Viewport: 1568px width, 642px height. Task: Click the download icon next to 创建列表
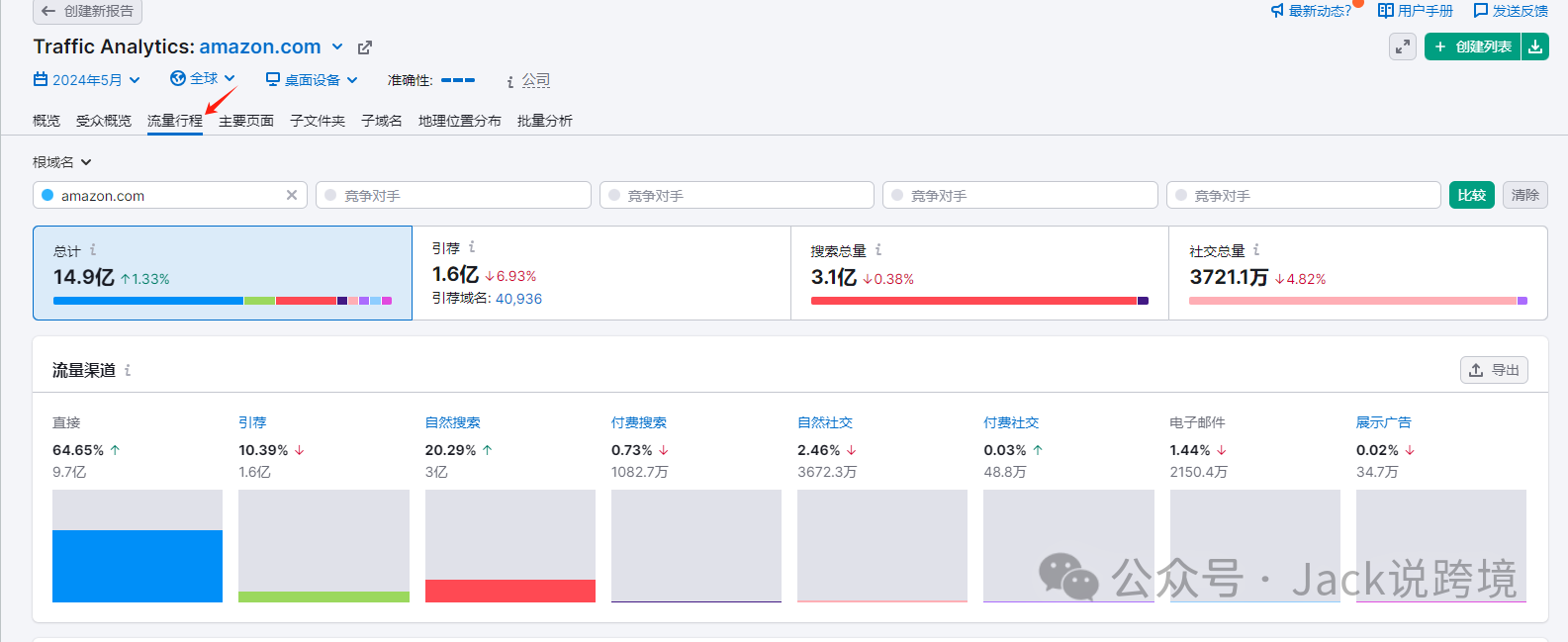[1535, 46]
